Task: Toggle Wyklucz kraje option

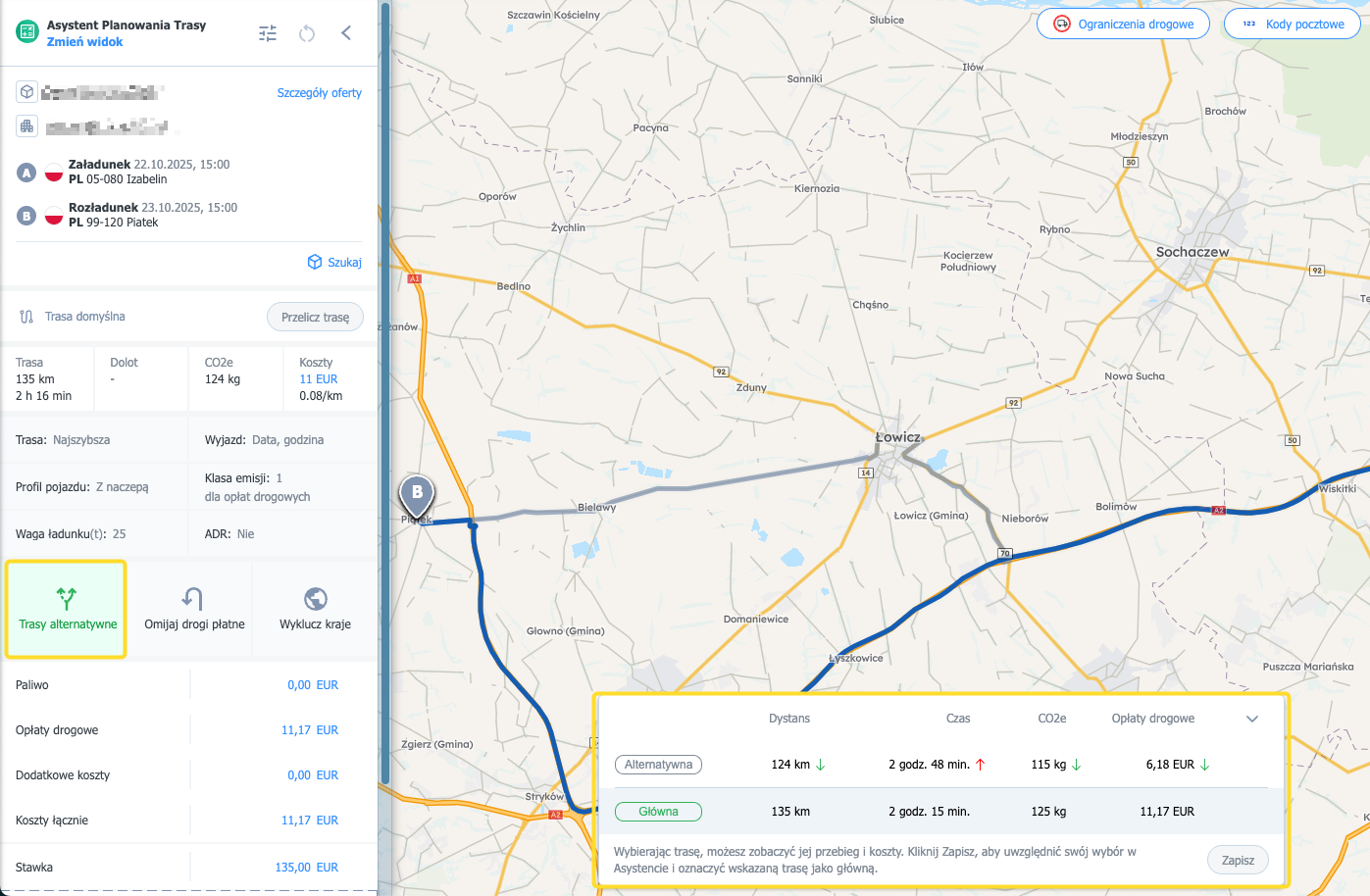Action: point(315,609)
